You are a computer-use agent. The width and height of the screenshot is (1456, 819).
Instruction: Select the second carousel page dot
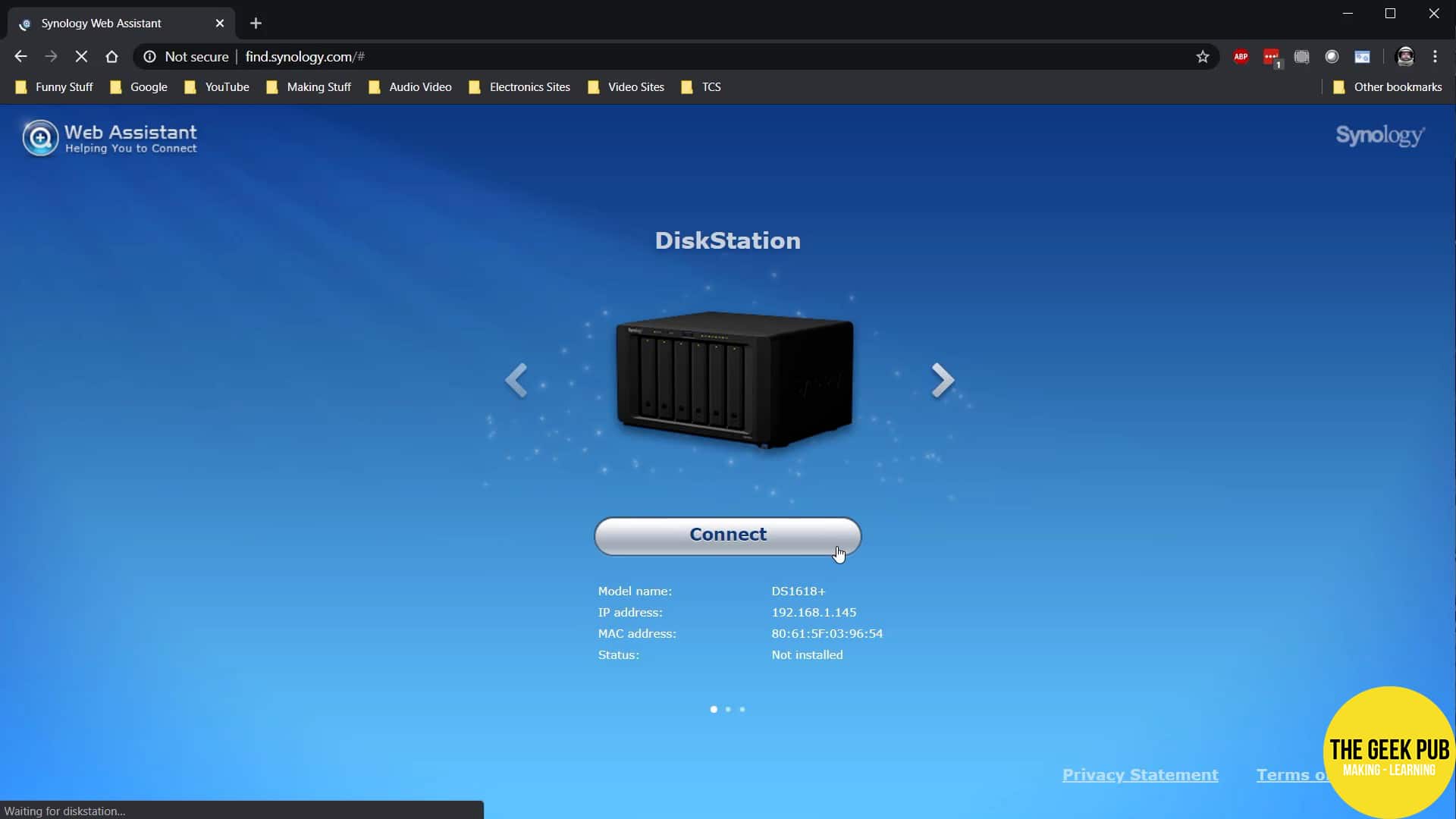tap(728, 709)
